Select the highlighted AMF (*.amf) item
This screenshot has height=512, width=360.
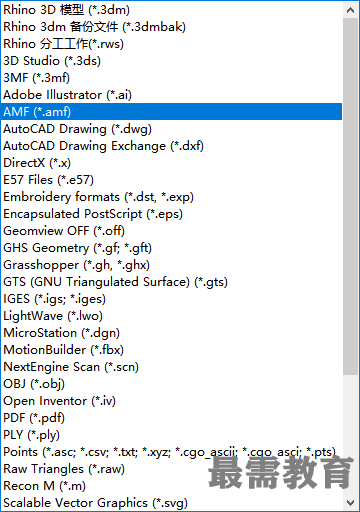[x=171, y=112]
